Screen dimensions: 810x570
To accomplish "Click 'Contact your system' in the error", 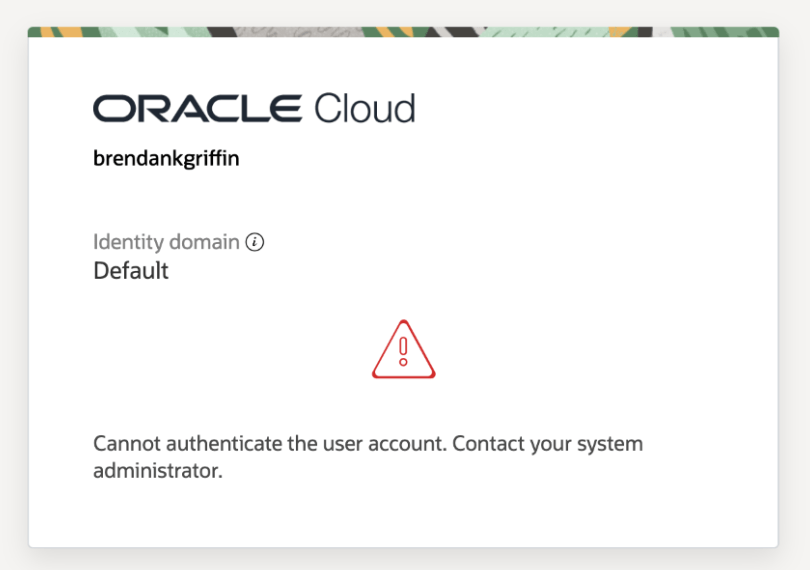I will 547,443.
